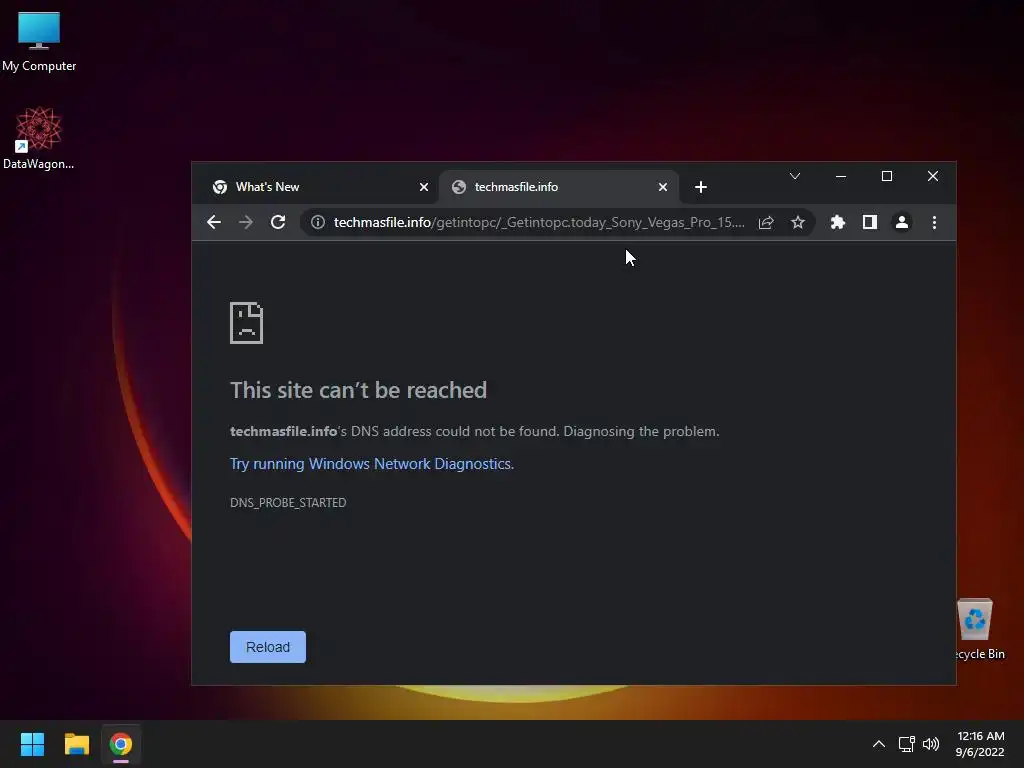Screen dimensions: 1024x768
Task: Go back to the previous page
Action: [214, 222]
